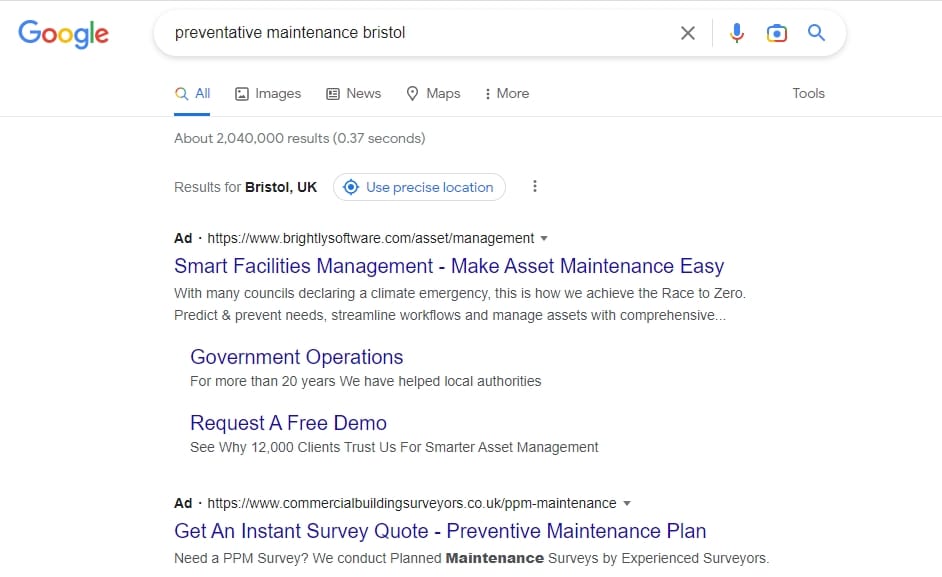
Task: Expand dropdown arrow next to commercialbuildingsurveyors ad URL
Action: [627, 503]
